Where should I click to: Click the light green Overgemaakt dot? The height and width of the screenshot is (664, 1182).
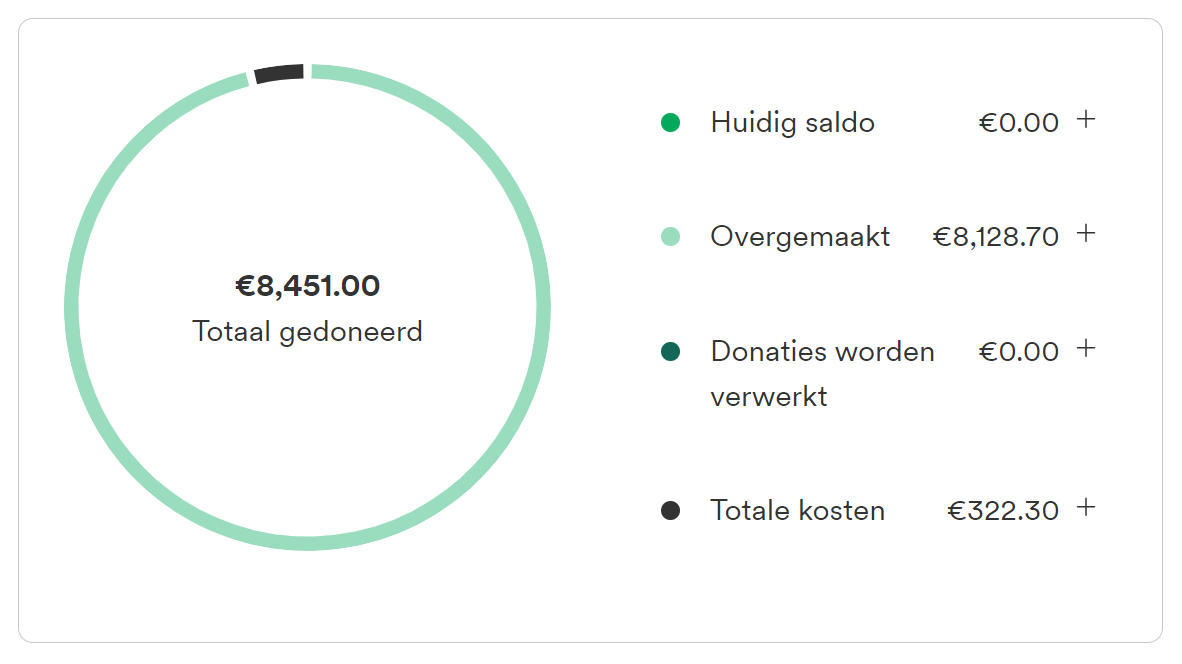670,237
